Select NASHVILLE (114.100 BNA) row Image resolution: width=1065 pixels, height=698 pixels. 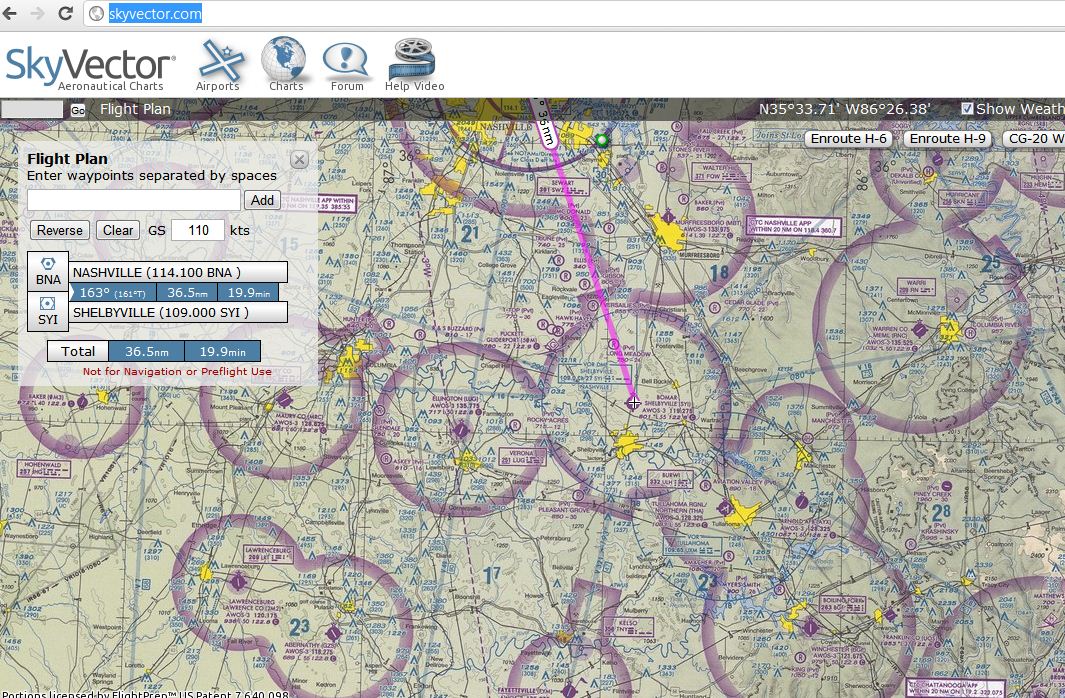tap(178, 272)
